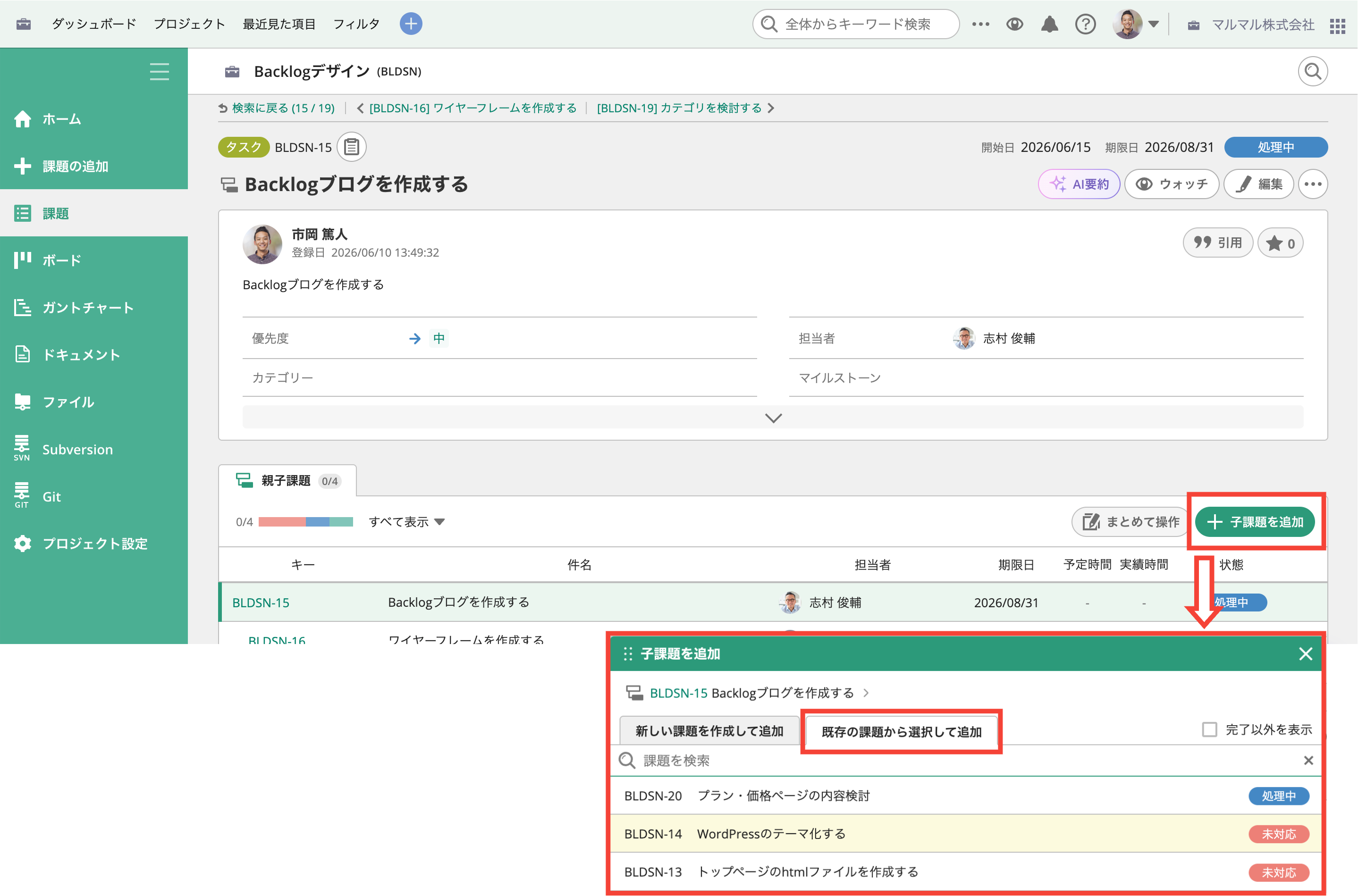This screenshot has width=1358, height=896.
Task: Click 子課題を追加 button
Action: tap(1255, 522)
